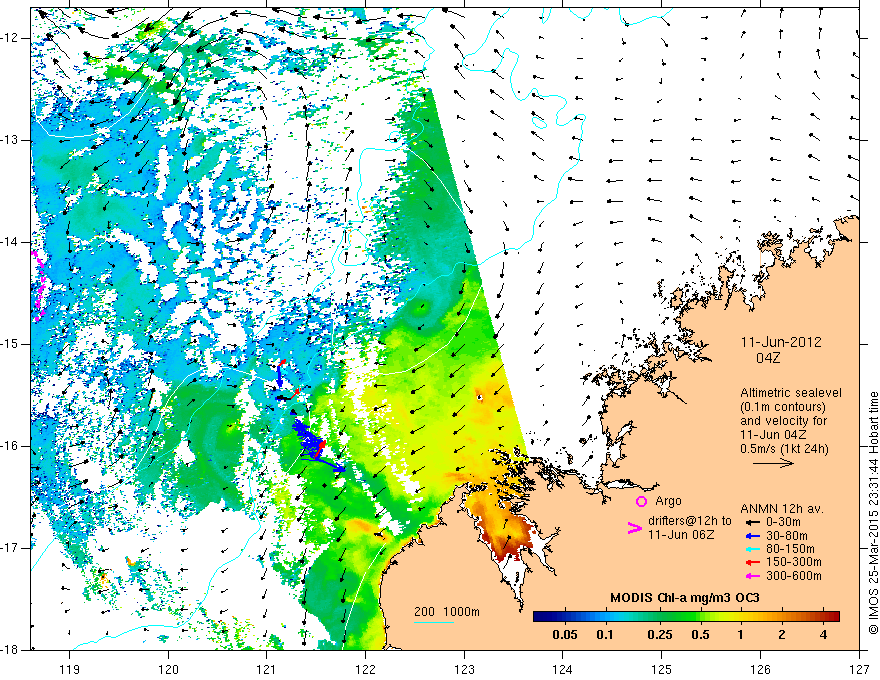
Task: Click longitude axis label 124
Action: click(563, 669)
